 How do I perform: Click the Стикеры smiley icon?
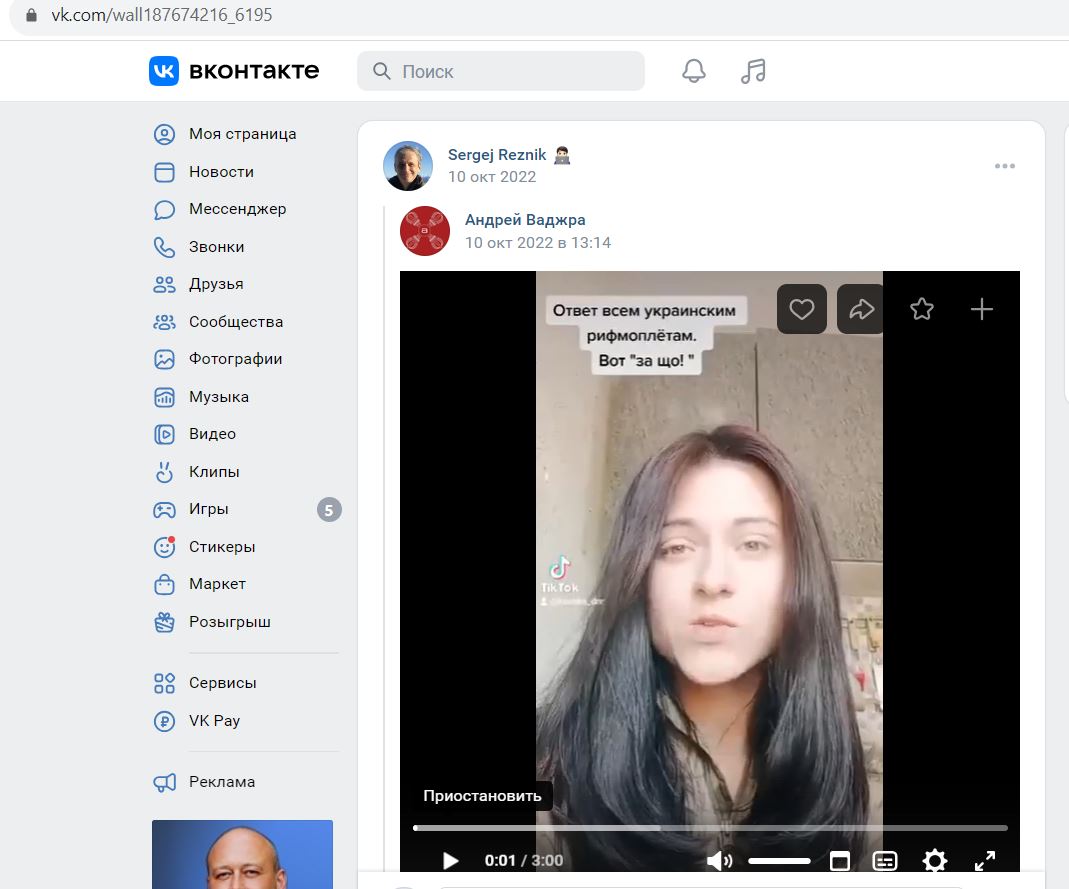coord(164,547)
